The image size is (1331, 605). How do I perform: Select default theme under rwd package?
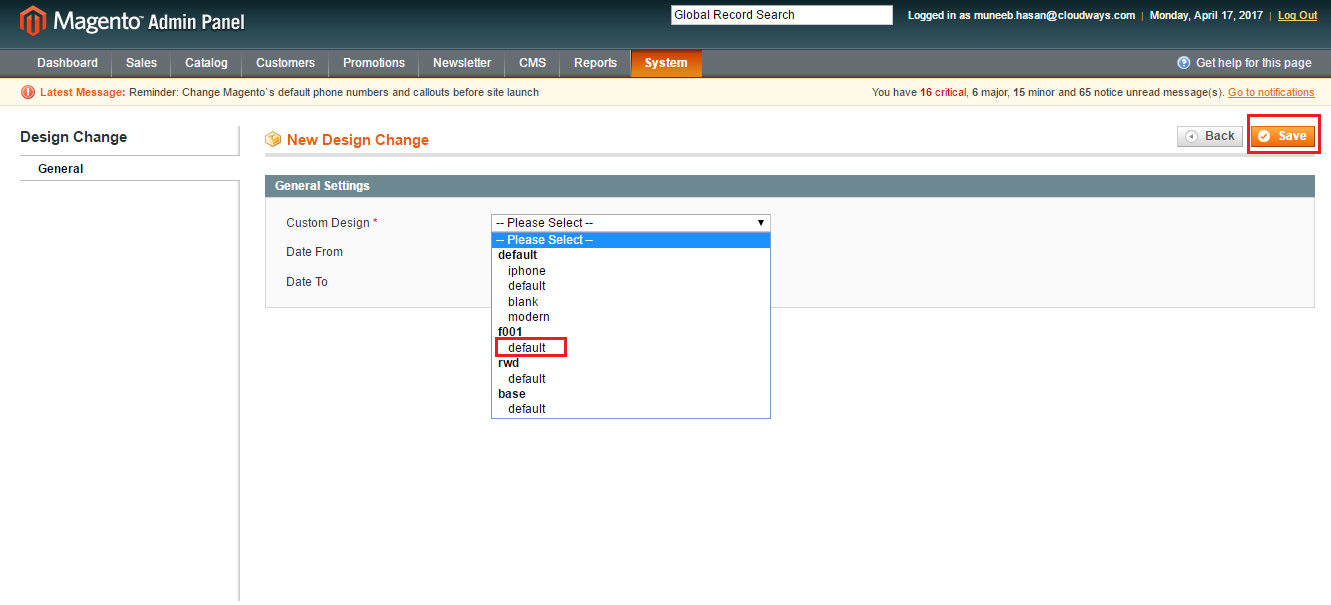click(x=526, y=379)
